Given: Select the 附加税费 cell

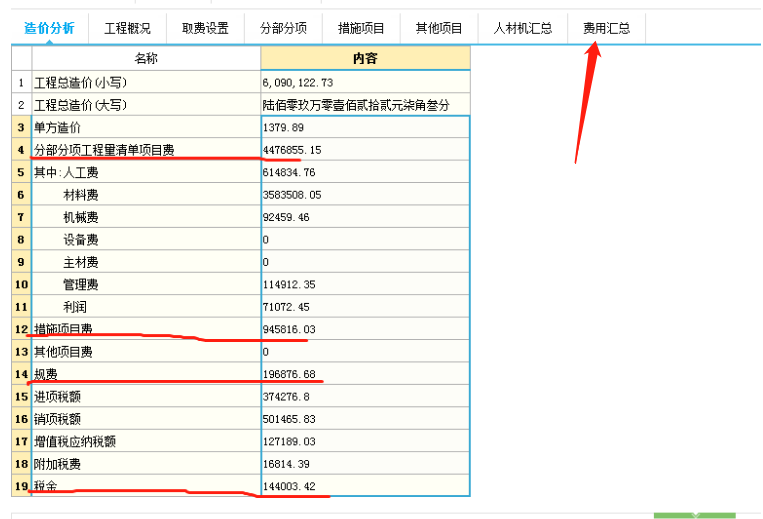Looking at the screenshot, I should click(x=146, y=464).
